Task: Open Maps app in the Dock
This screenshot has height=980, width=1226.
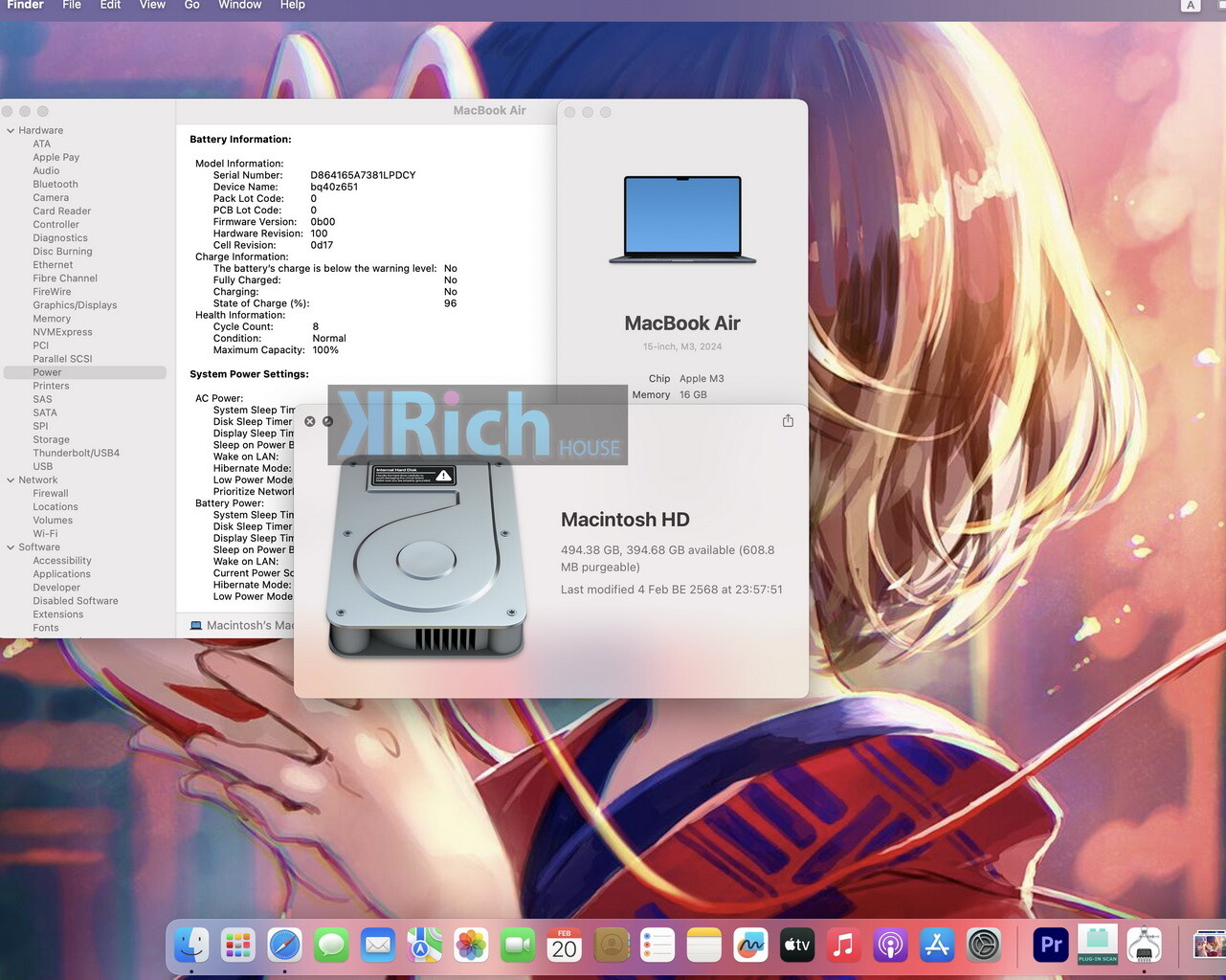Action: point(424,946)
